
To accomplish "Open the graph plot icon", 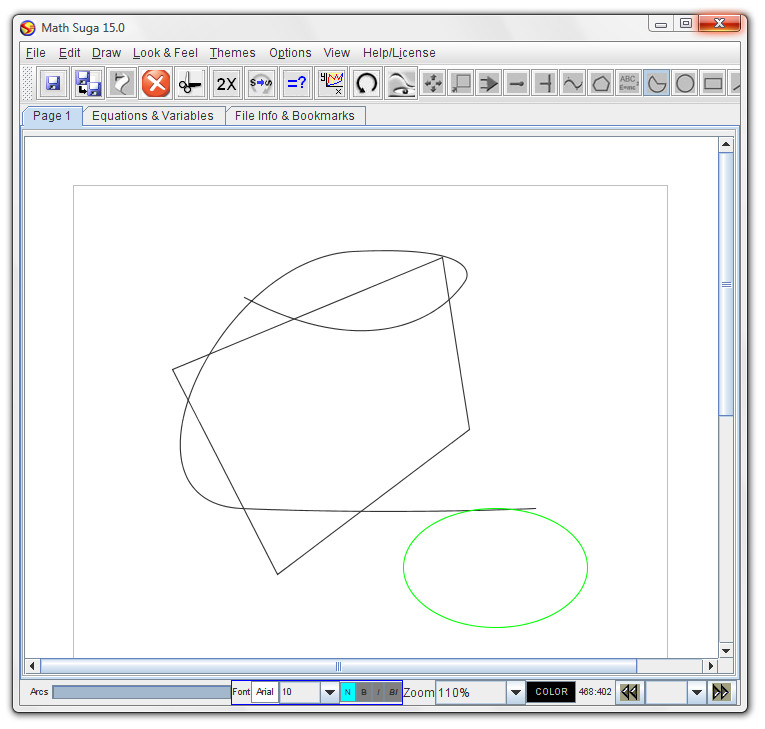I will pyautogui.click(x=331, y=83).
